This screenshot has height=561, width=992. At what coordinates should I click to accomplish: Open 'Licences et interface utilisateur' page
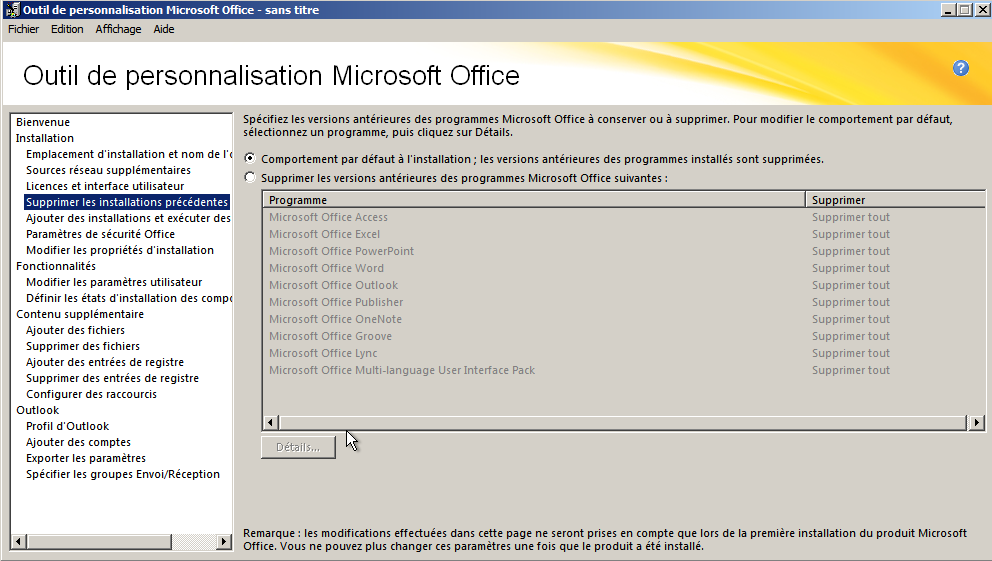pyautogui.click(x=105, y=186)
